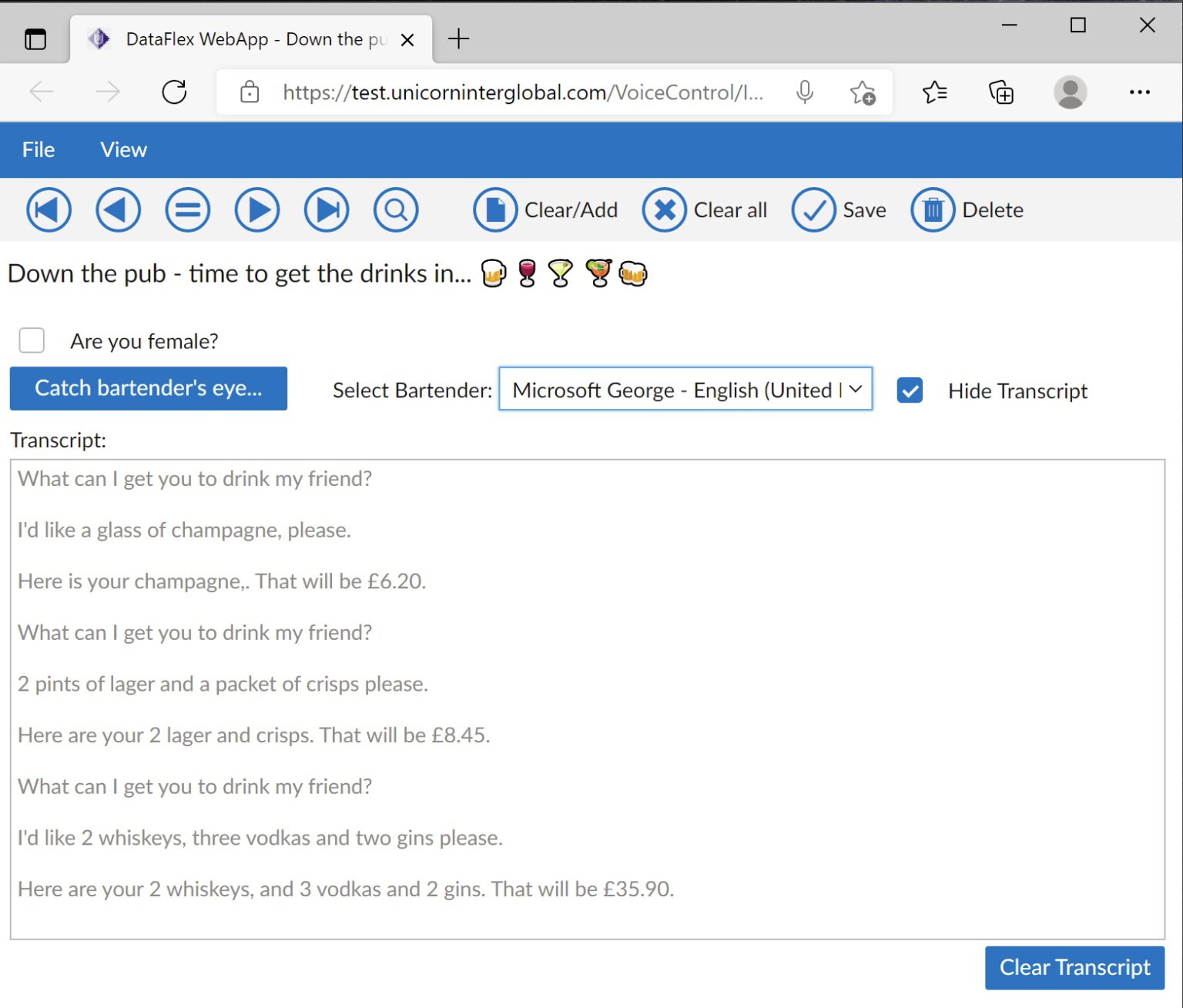Go to the previous record
This screenshot has height=1008, width=1183.
tap(118, 209)
